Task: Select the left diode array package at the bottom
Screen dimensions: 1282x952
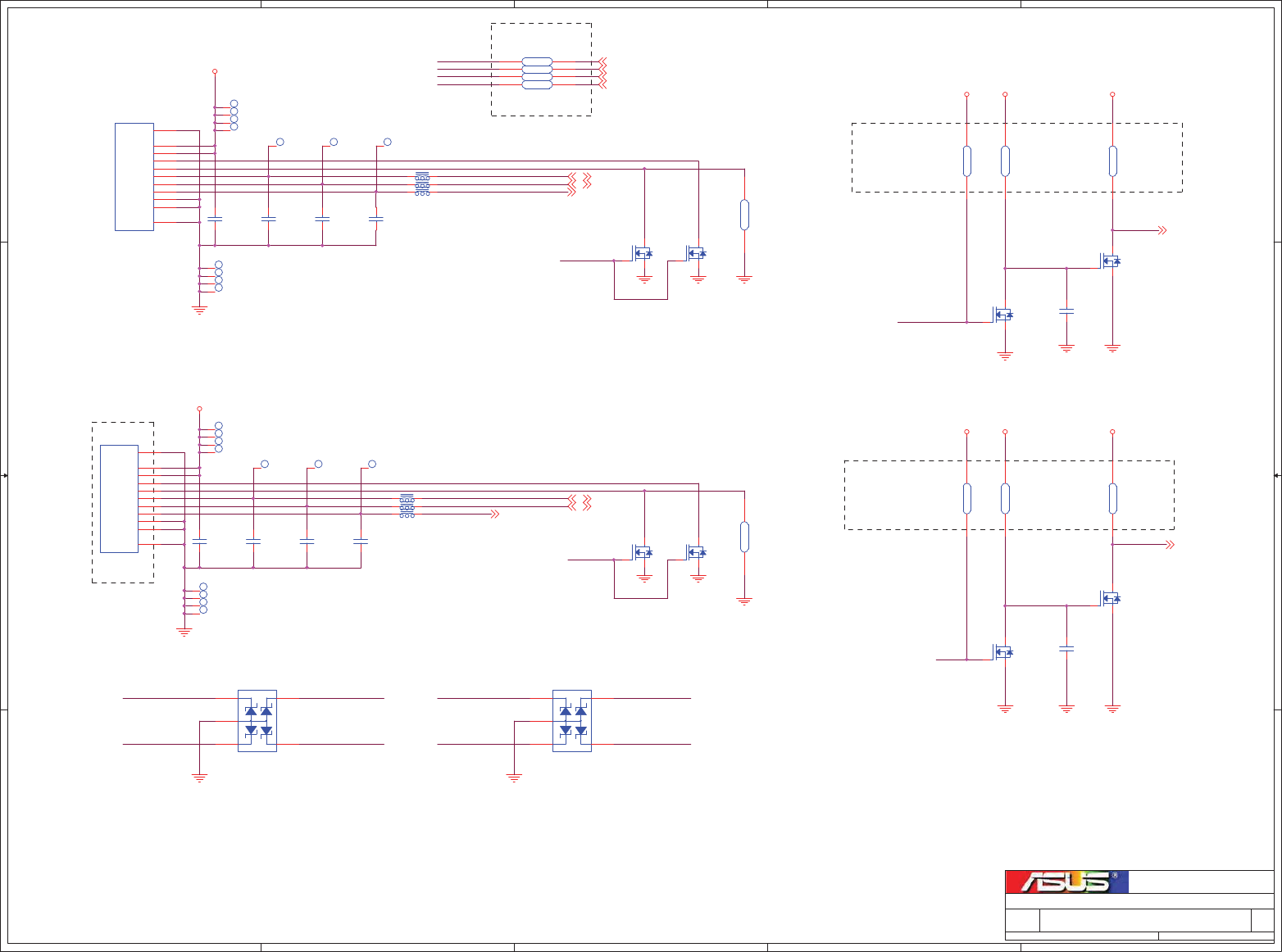Action: tap(257, 721)
